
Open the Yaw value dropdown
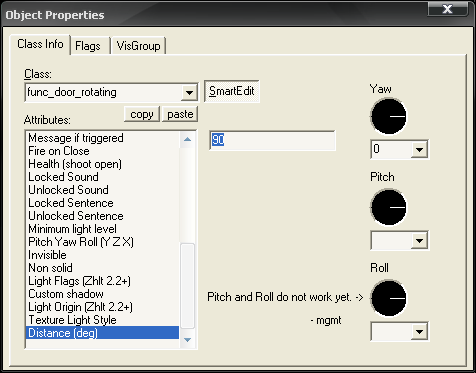(x=419, y=150)
